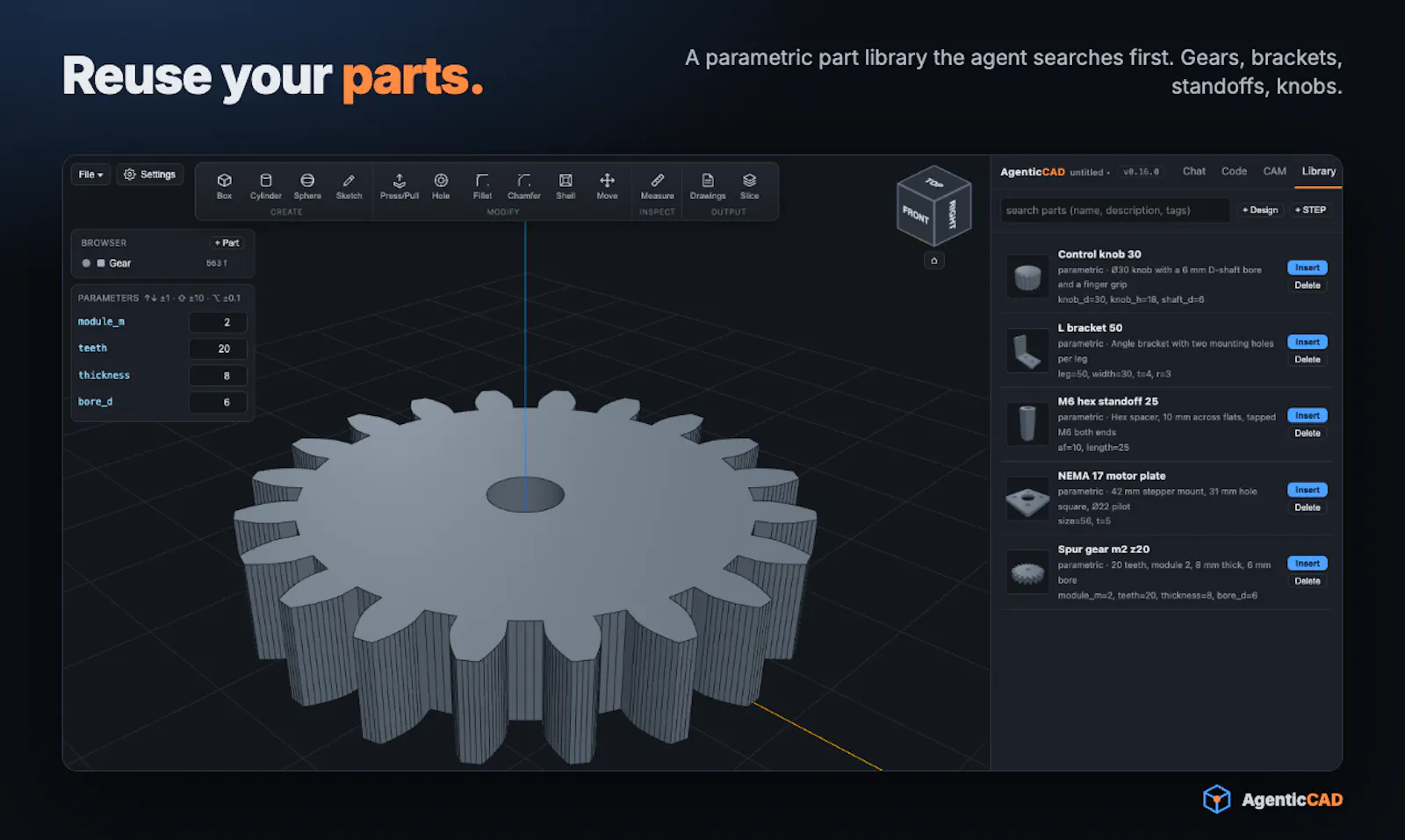Viewport: 1405px width, 840px height.
Task: Click the NEMA 17 motor plate thumbnail
Action: tap(1027, 499)
